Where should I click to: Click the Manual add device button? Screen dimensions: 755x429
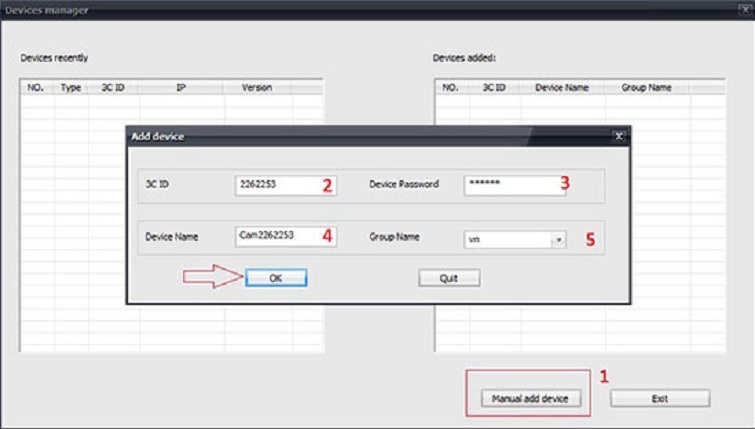529,398
